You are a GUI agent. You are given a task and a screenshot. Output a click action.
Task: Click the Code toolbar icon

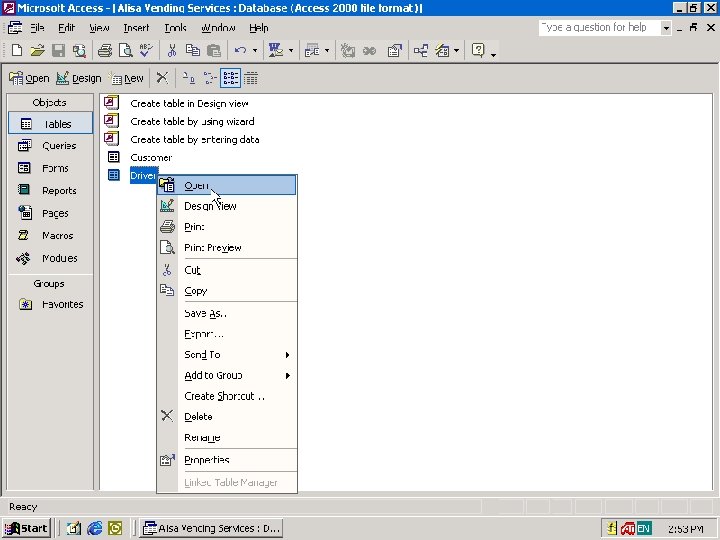(348, 50)
